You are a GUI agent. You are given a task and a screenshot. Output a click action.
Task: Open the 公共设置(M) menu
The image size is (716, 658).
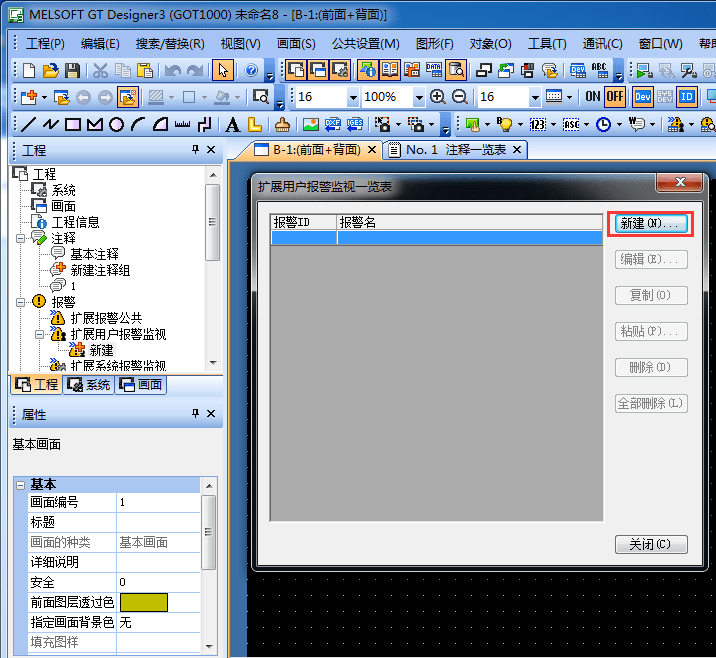click(x=365, y=44)
